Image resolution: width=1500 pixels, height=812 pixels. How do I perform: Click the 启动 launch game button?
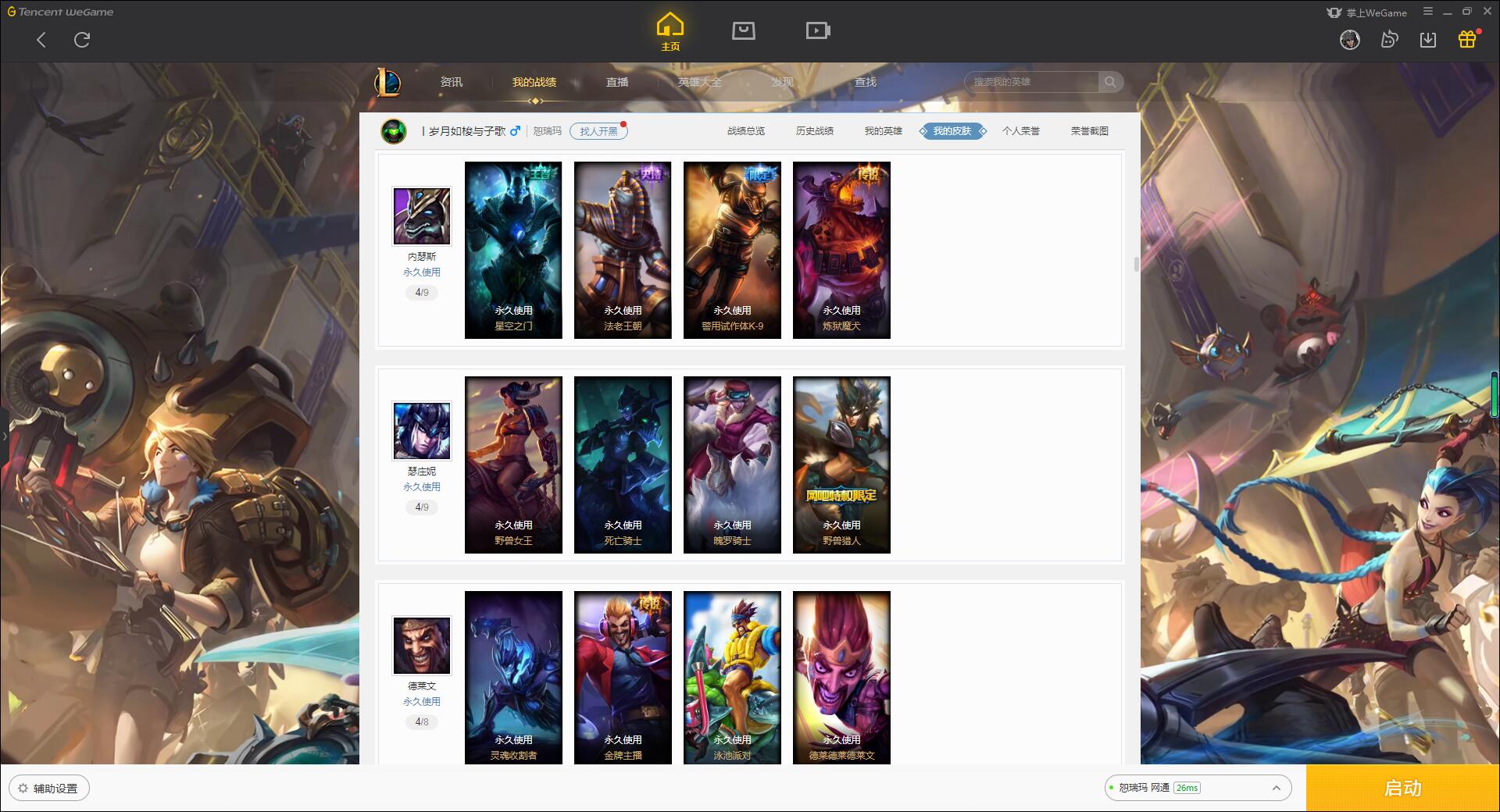tap(1403, 789)
